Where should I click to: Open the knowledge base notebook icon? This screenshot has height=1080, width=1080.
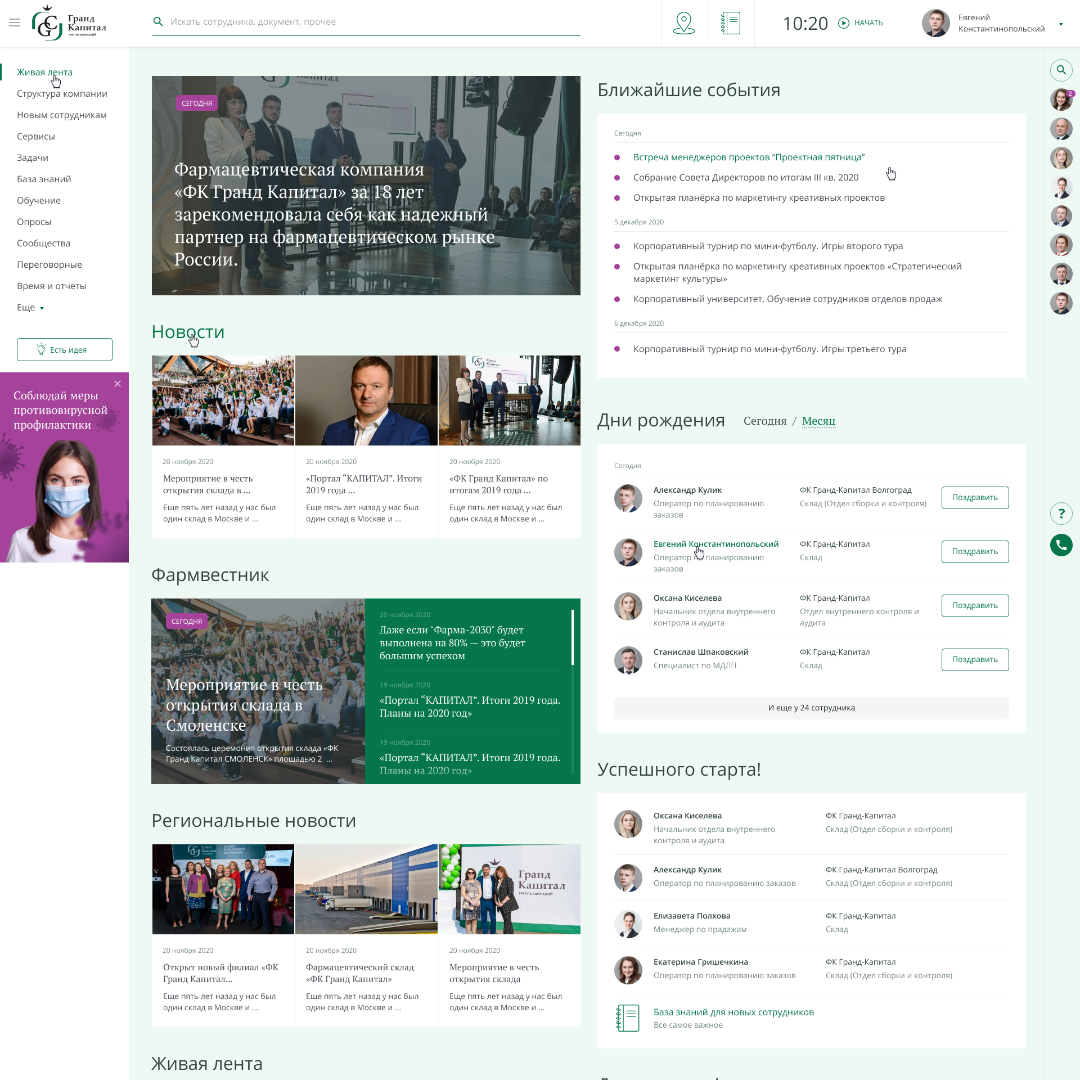(627, 1018)
